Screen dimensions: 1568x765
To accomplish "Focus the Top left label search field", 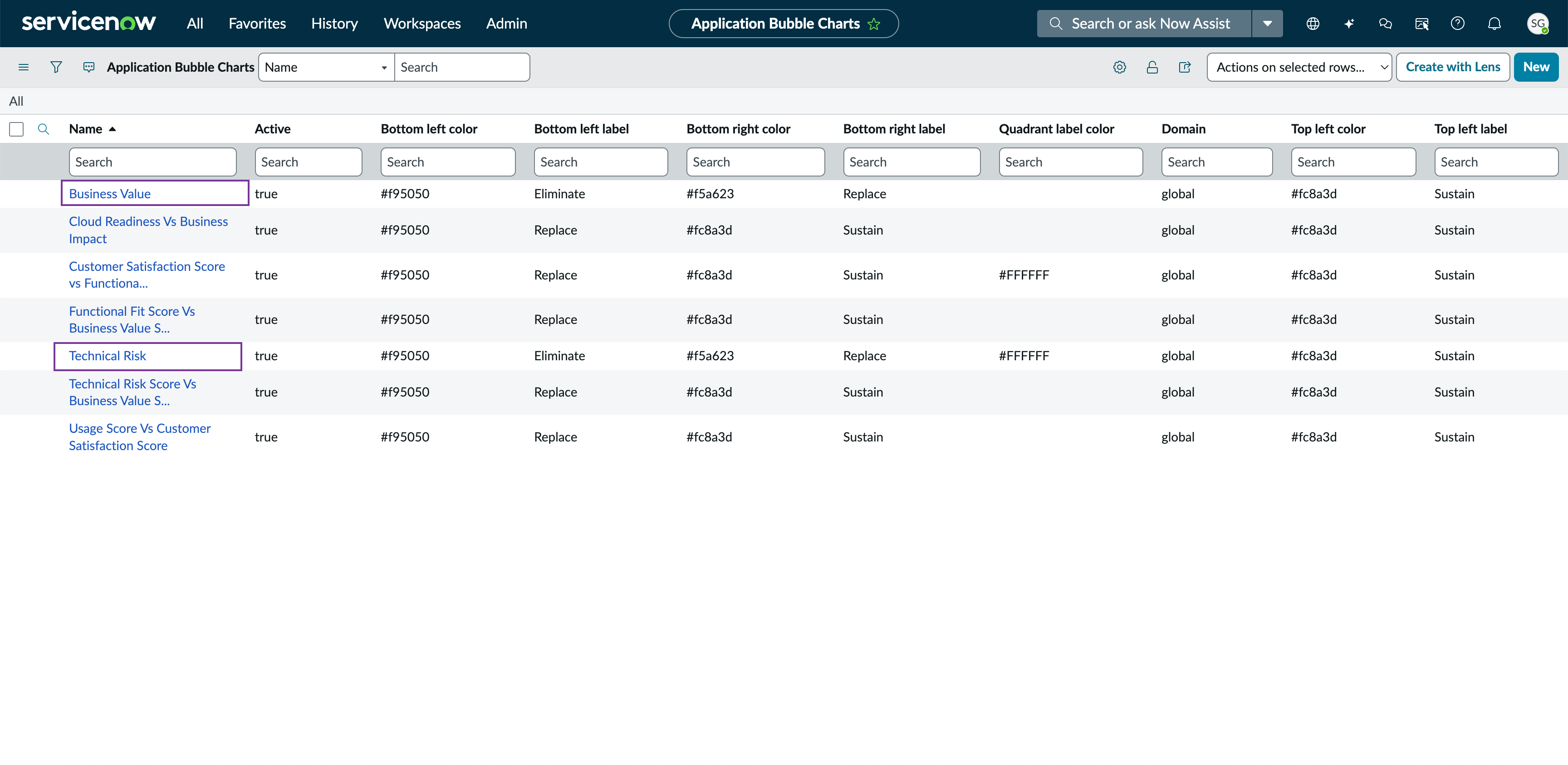I will [1496, 162].
